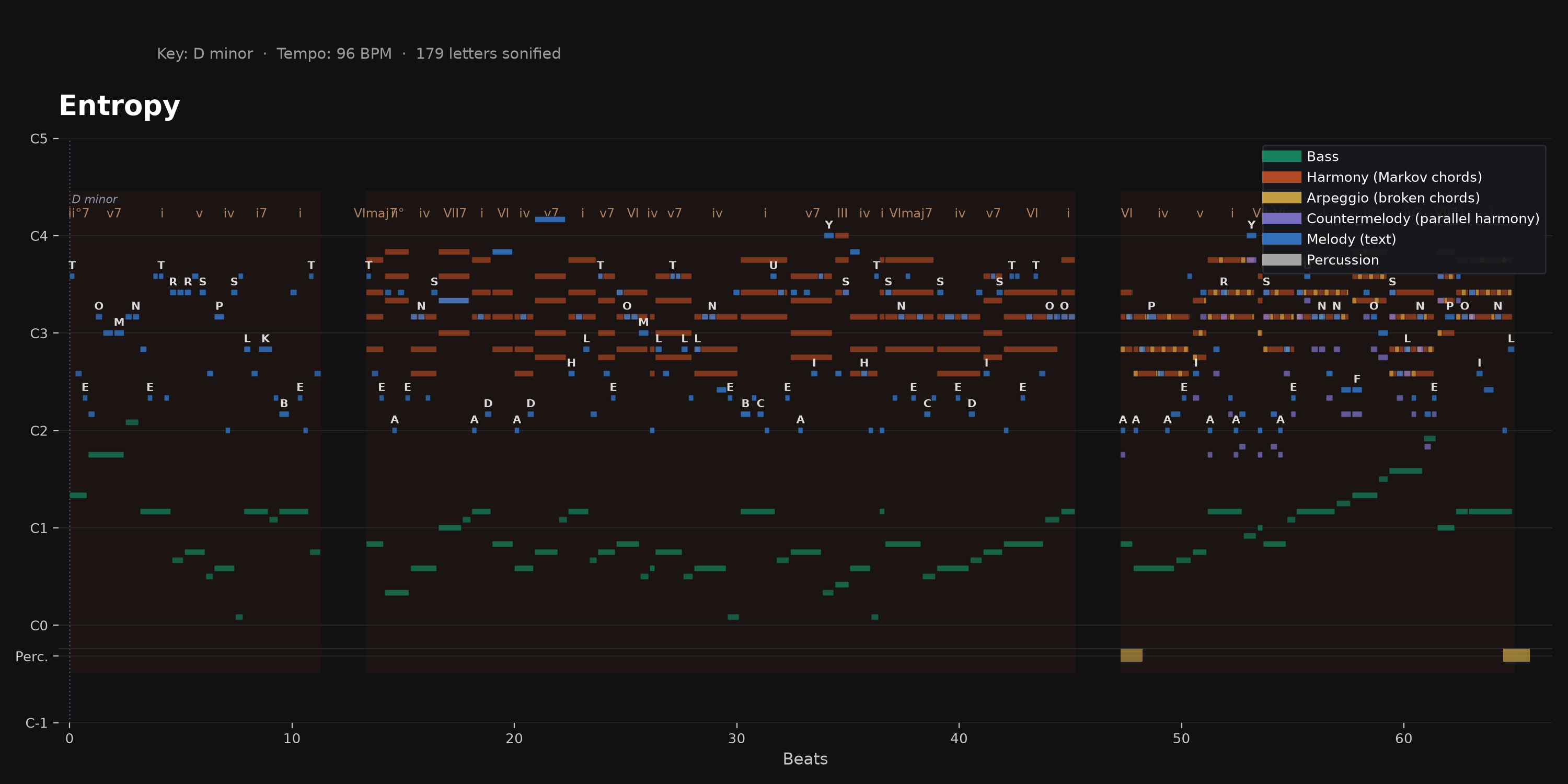Screen dimensions: 1568x784
Task: Click the melody note labeled 'F'
Action: pyautogui.click(x=1357, y=389)
